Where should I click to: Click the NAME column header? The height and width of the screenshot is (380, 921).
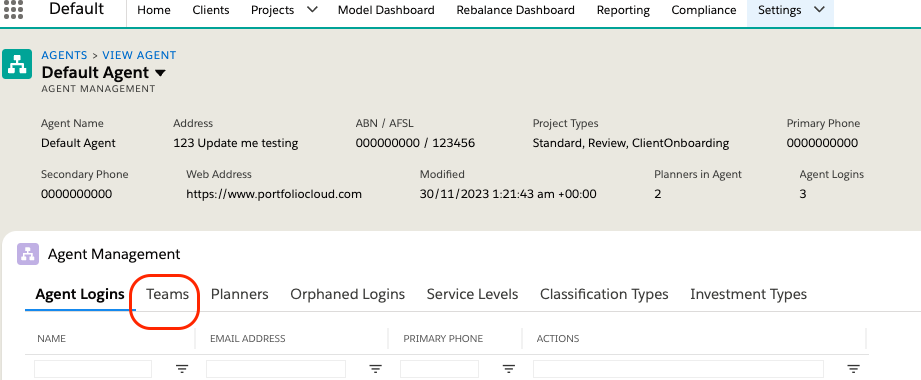(52, 338)
